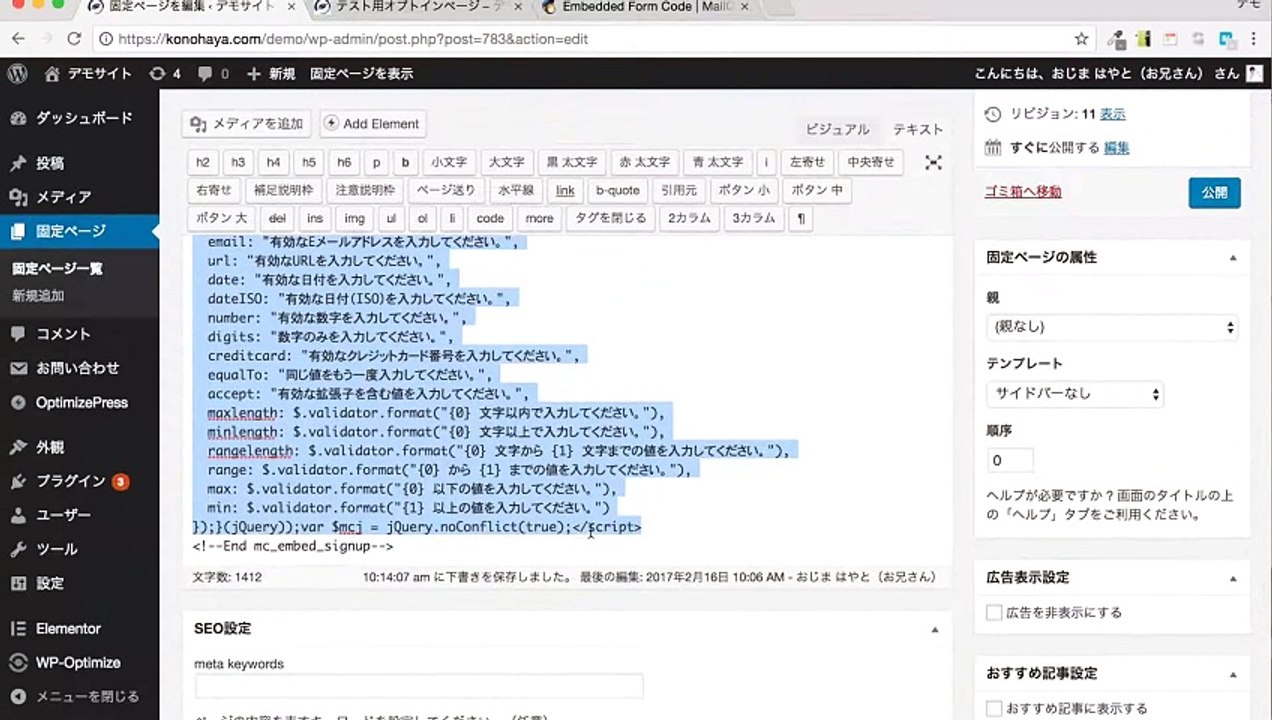
Task: Click the ゴミ箱へ移動 link
Action: click(x=1023, y=192)
